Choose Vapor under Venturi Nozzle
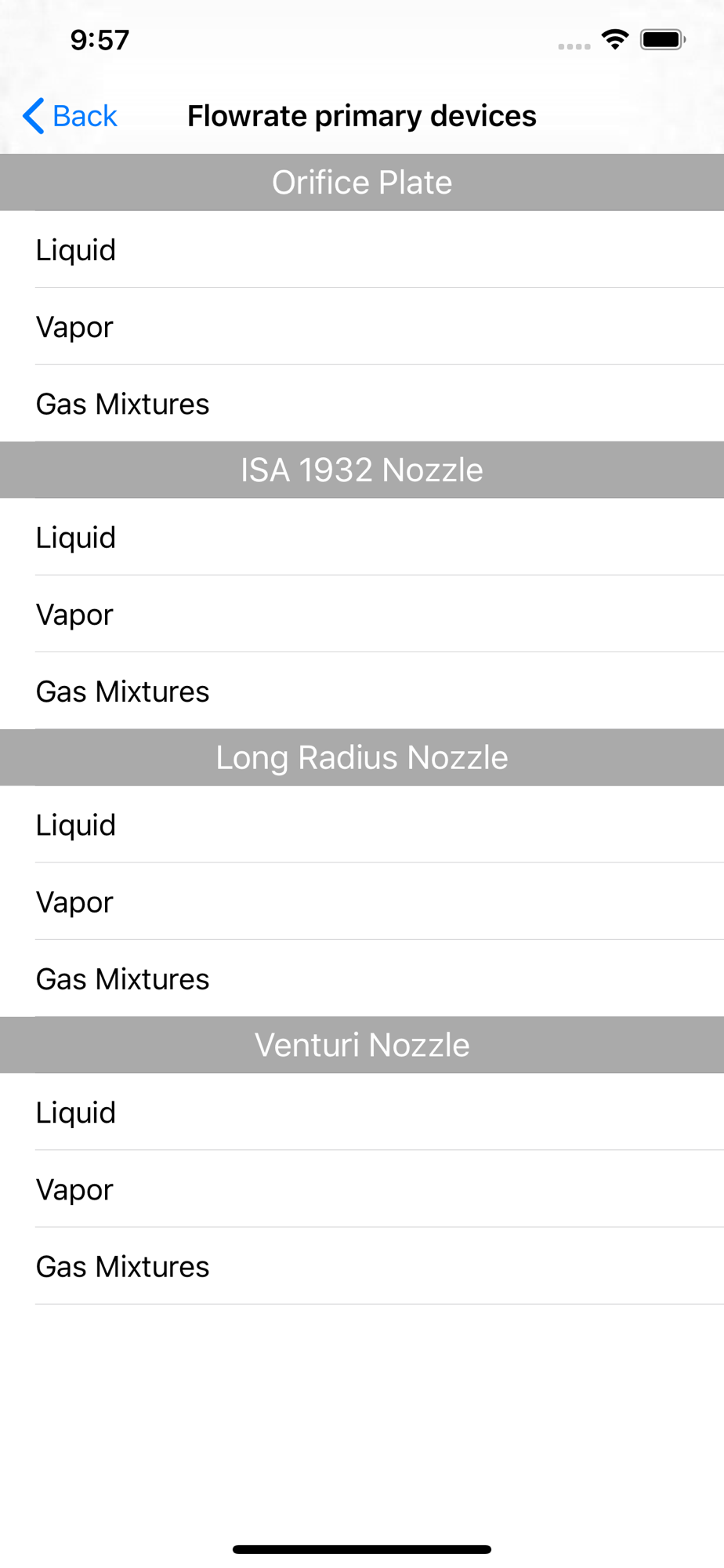The image size is (724, 1568). 362,1189
